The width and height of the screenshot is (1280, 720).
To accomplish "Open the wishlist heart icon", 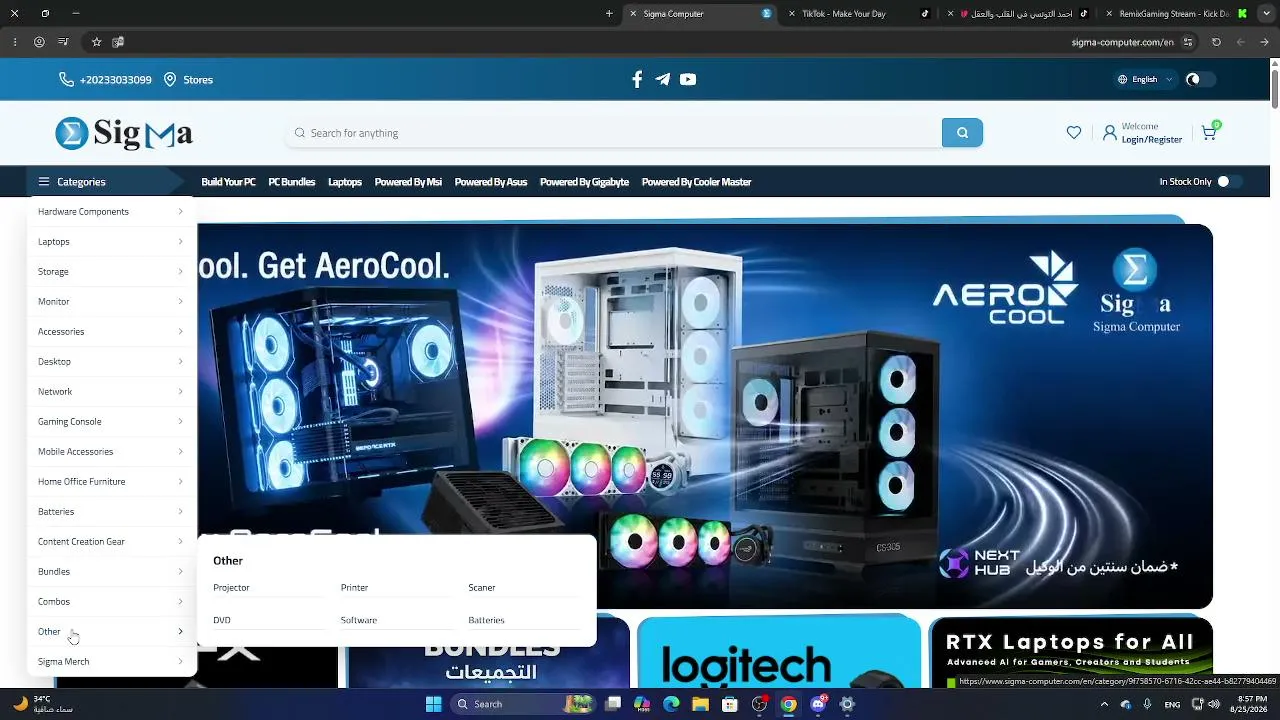I will pyautogui.click(x=1074, y=133).
